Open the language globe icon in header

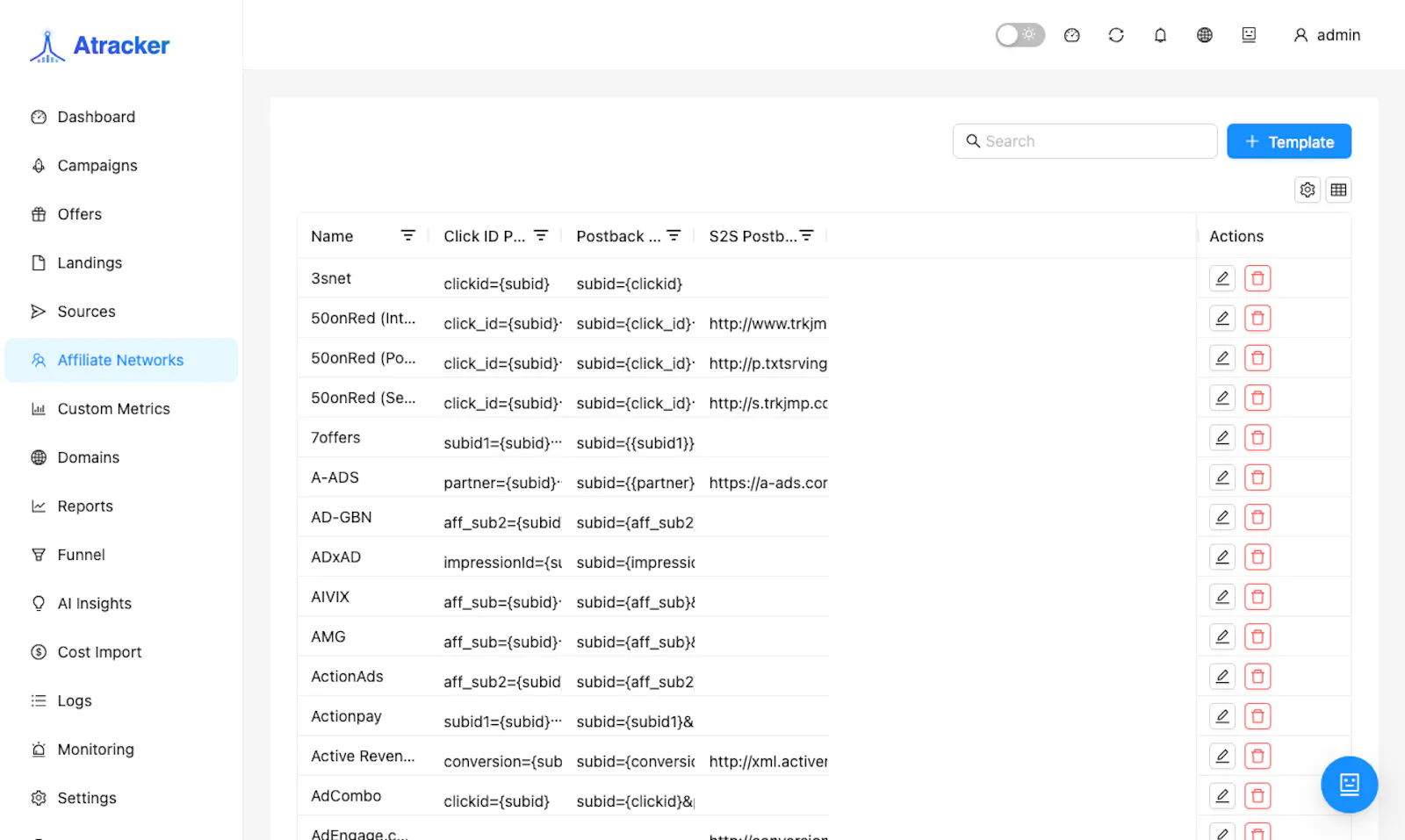coord(1205,35)
